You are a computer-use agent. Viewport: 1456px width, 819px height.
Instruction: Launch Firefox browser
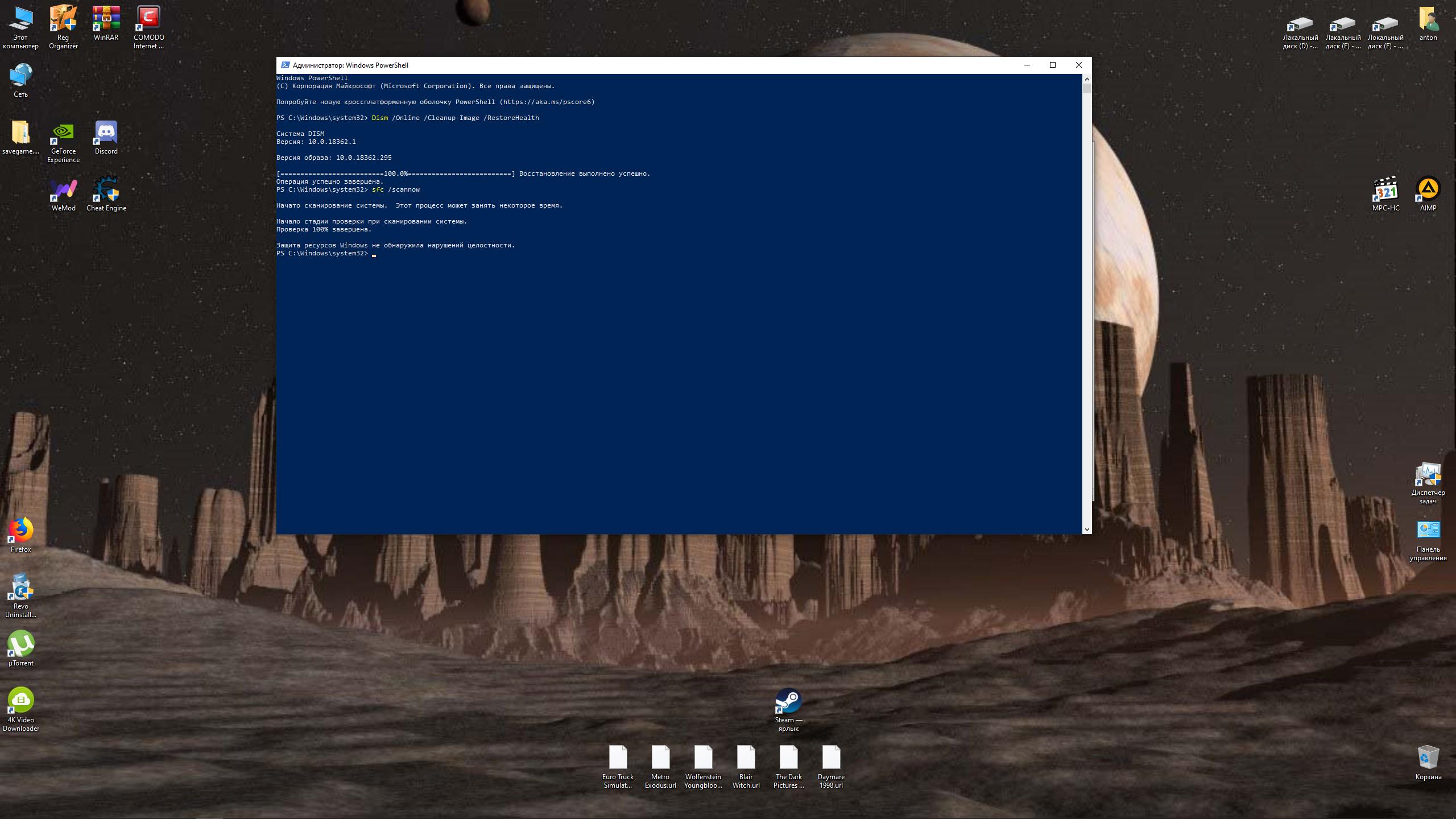point(21,529)
